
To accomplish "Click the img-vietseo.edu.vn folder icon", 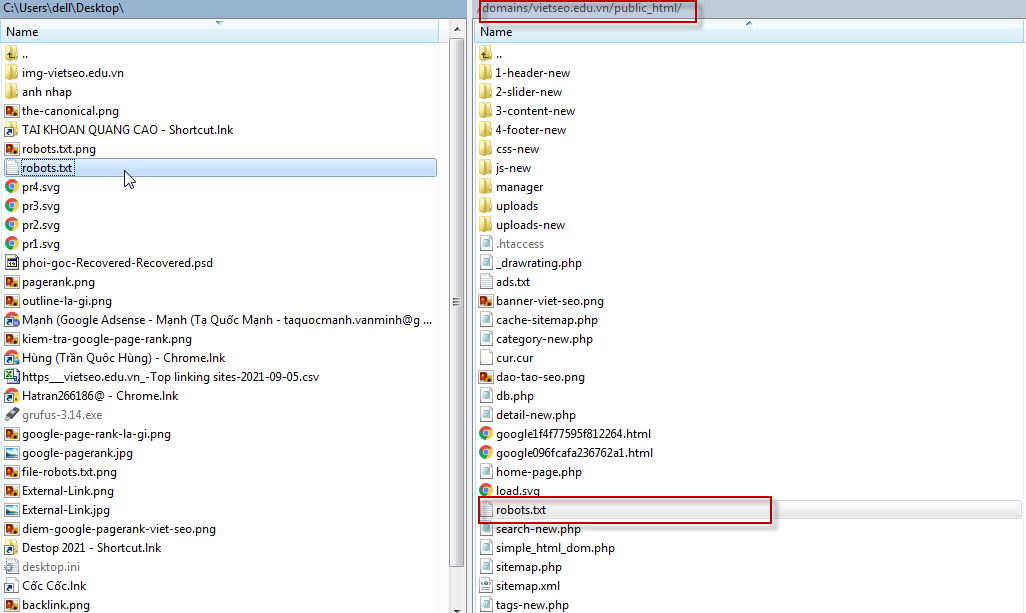I will [12, 73].
